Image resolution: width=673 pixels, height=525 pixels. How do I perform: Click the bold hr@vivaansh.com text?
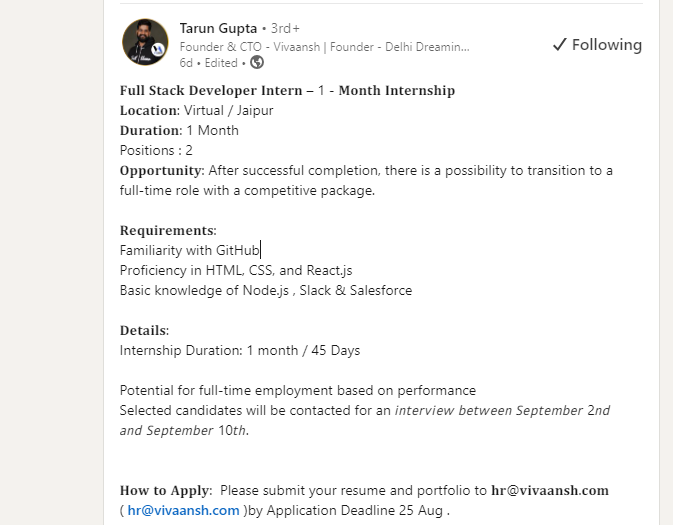(x=549, y=490)
